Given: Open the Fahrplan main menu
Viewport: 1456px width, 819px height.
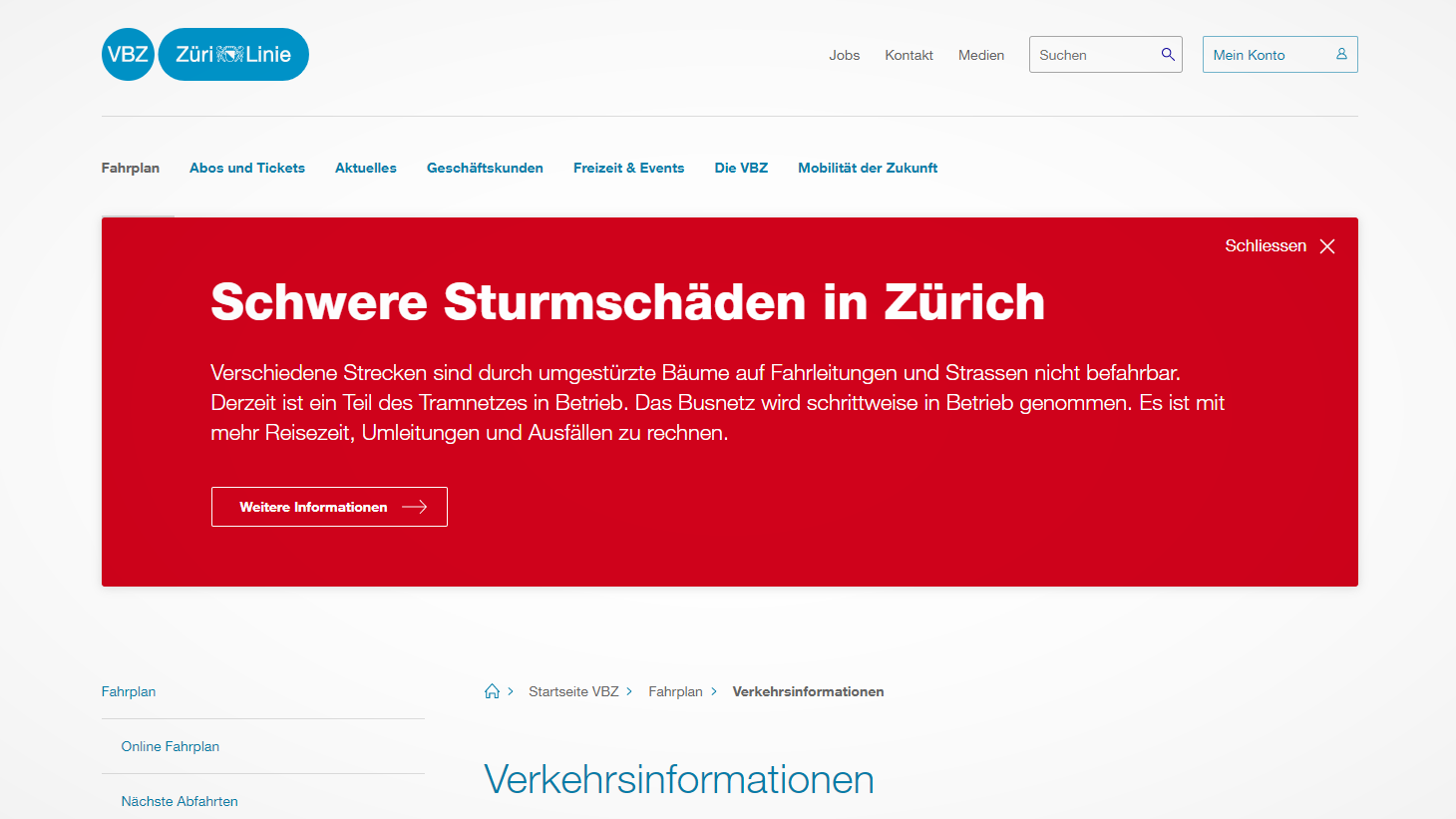Looking at the screenshot, I should (131, 168).
